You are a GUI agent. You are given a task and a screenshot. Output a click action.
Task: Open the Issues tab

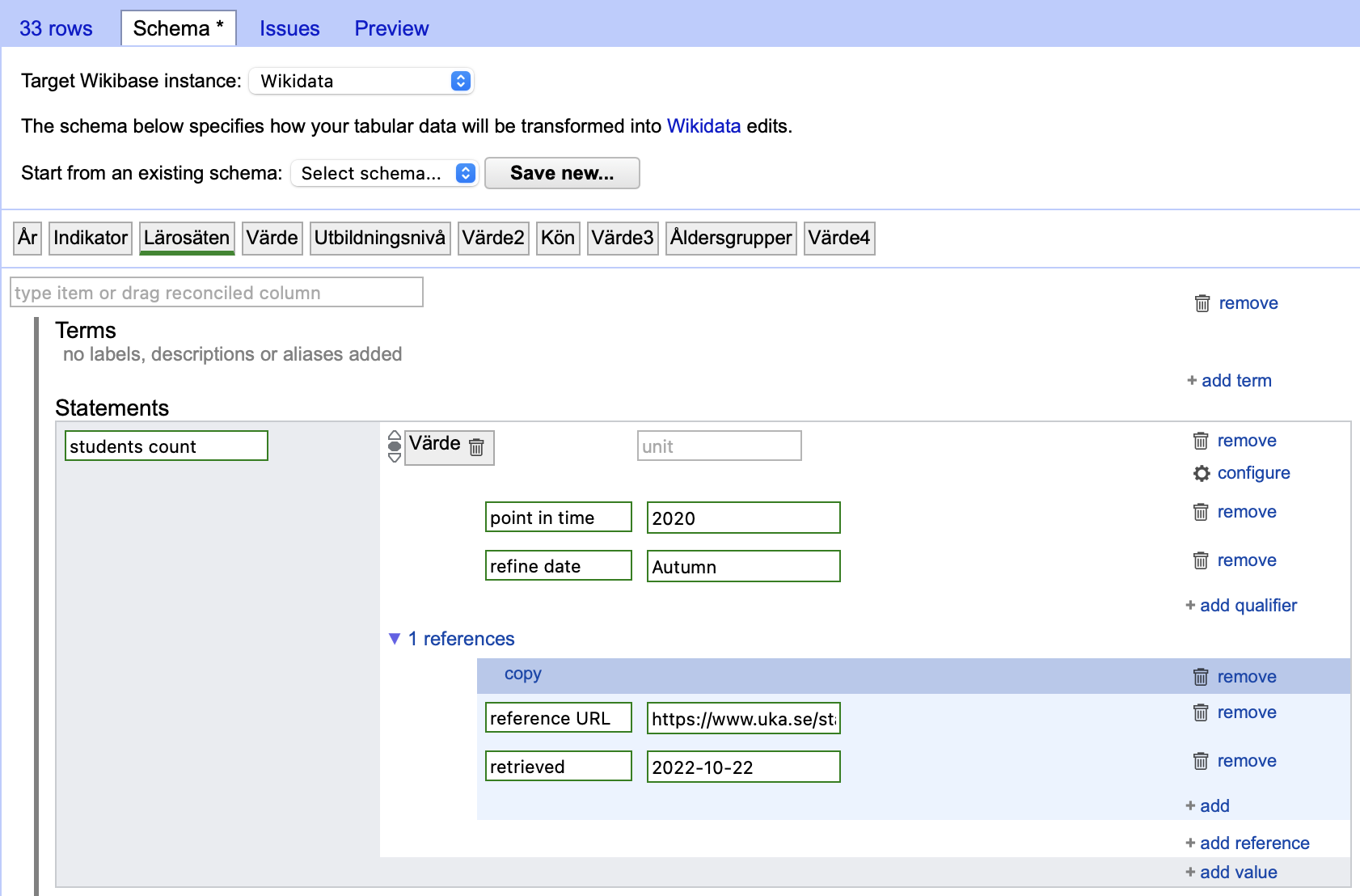pyautogui.click(x=289, y=28)
